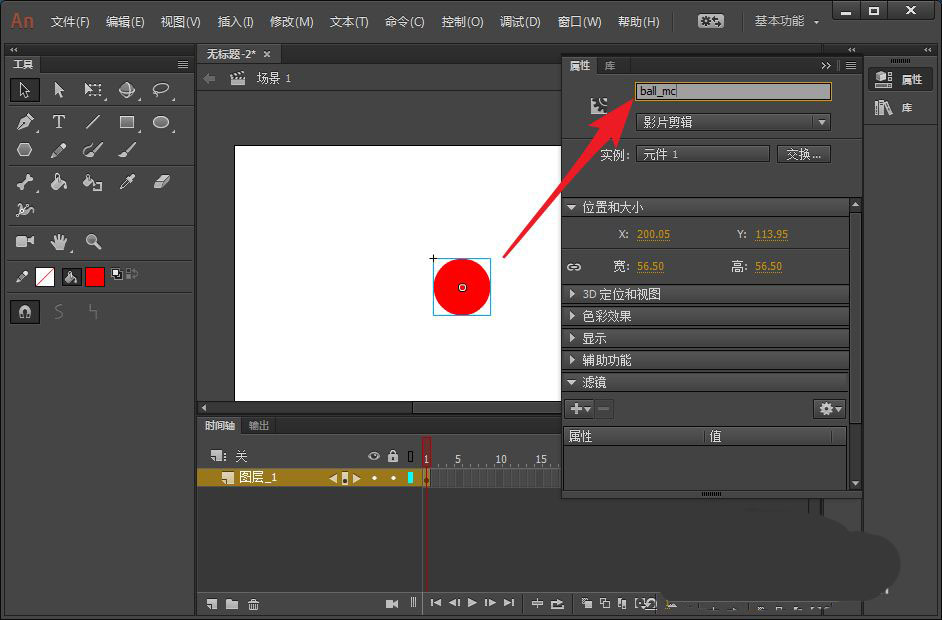Pick the Eyedropper tool
Viewport: 942px width, 620px height.
point(127,181)
